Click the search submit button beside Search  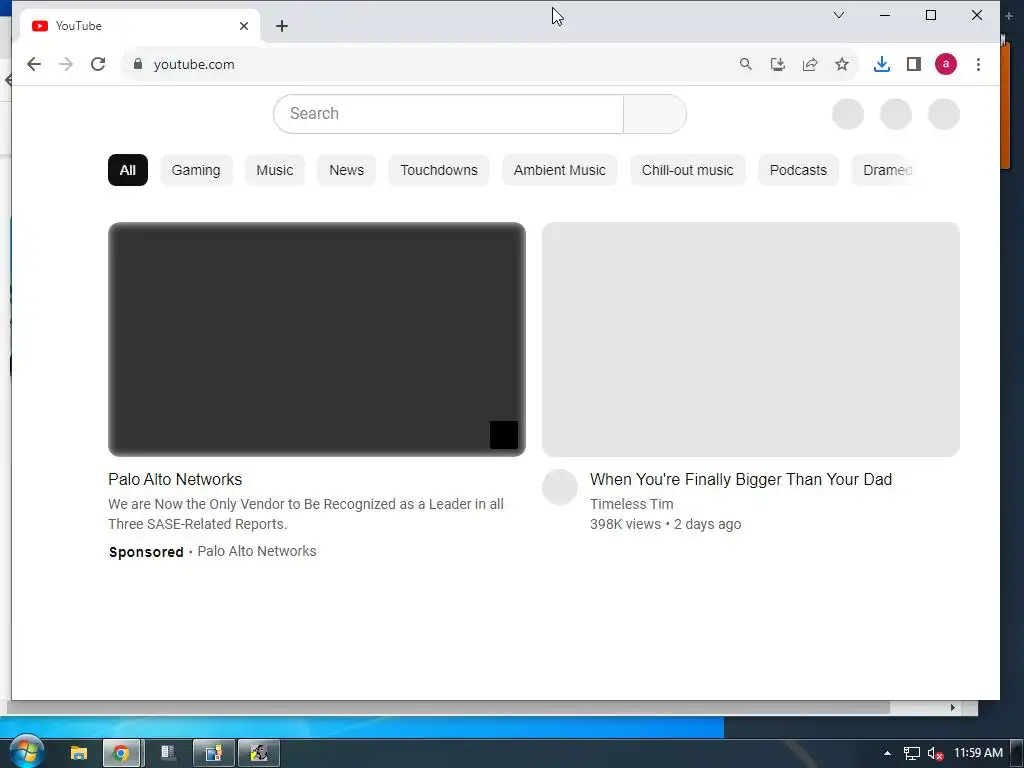pyautogui.click(x=655, y=114)
